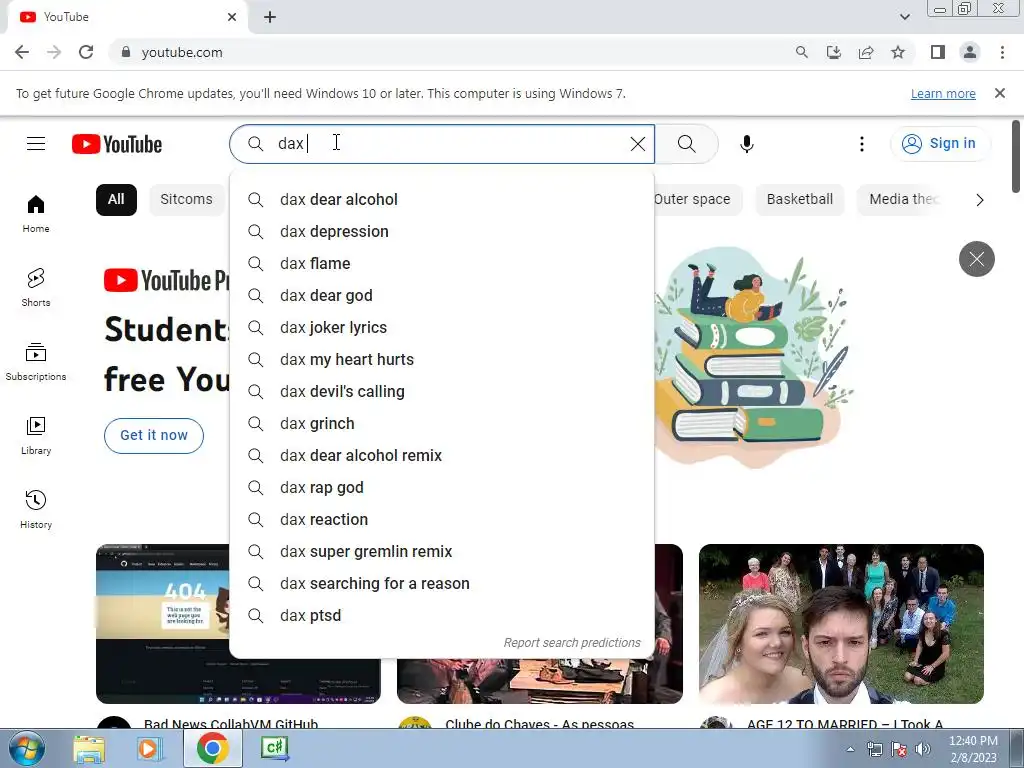Open the Chrome three-dot menu

(1002, 52)
